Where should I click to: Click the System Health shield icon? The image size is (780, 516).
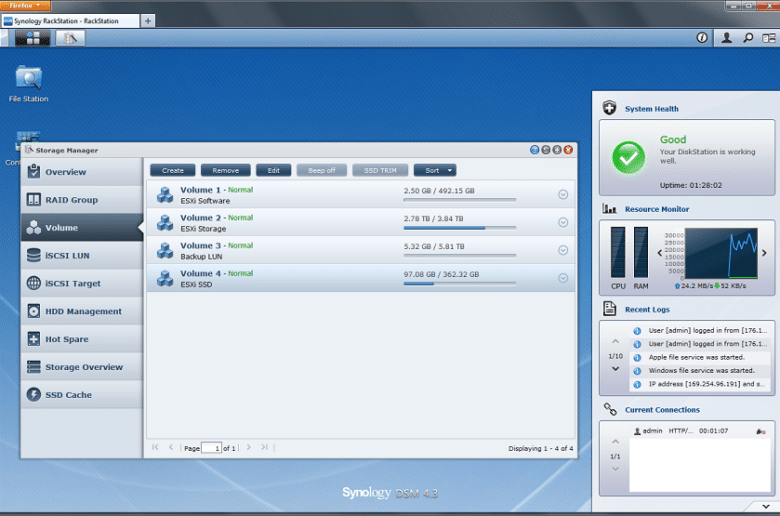pos(609,107)
